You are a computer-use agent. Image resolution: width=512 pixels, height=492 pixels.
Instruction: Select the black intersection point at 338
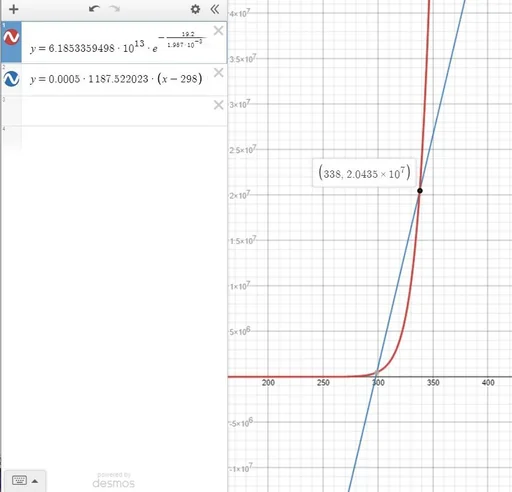tap(420, 191)
